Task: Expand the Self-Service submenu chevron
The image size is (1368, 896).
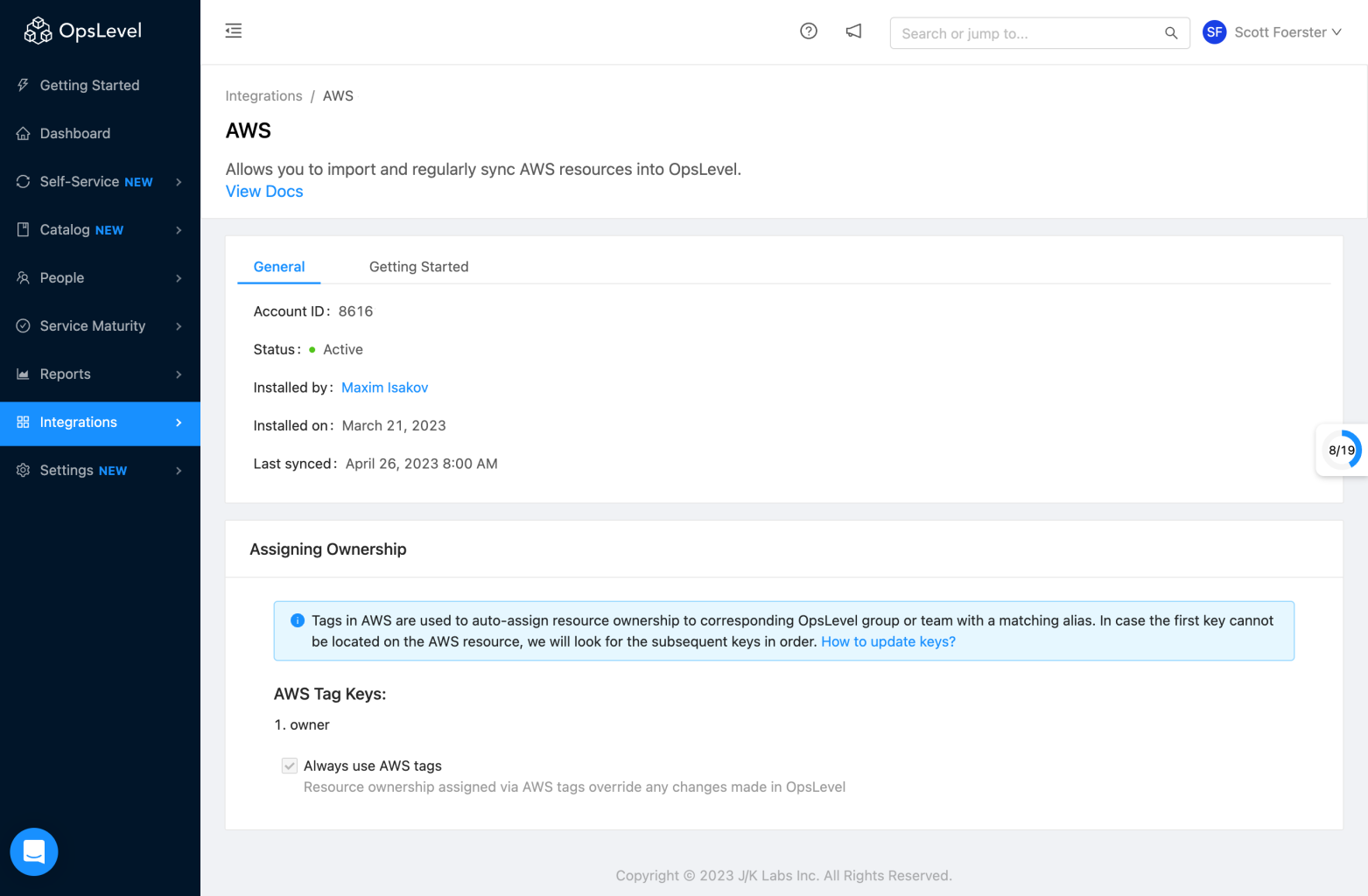Action: pos(179,182)
